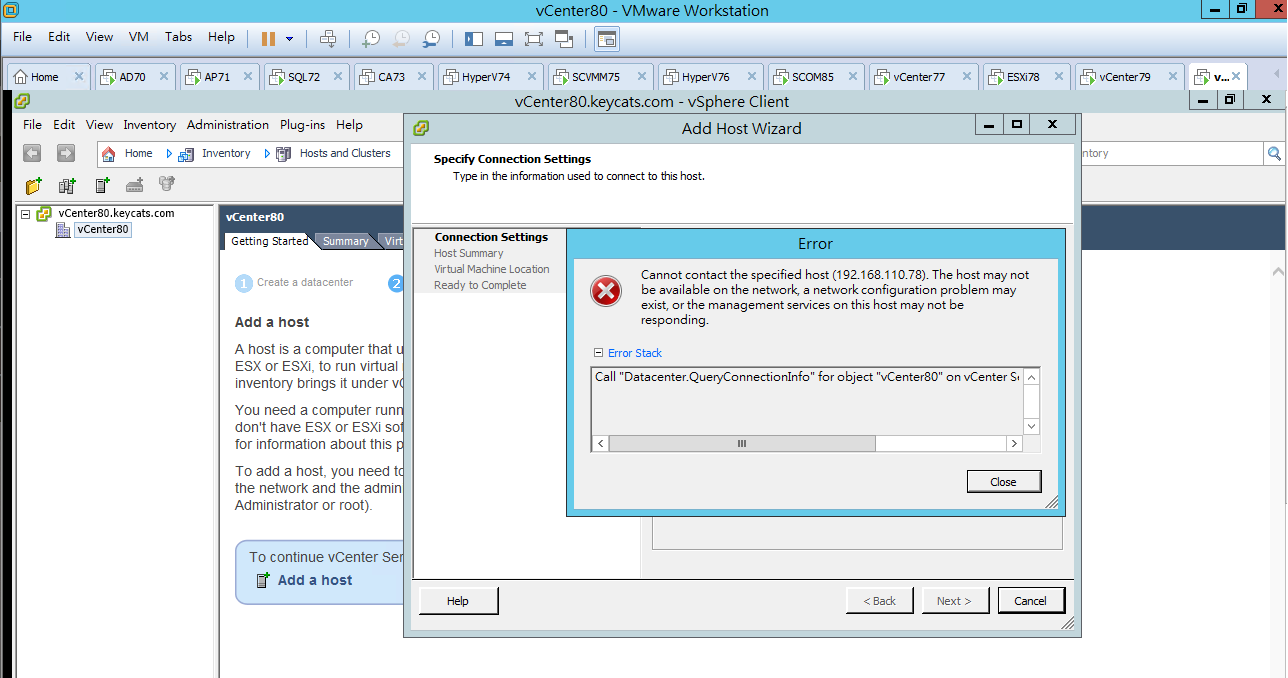Switch to Unity mode

[564, 38]
